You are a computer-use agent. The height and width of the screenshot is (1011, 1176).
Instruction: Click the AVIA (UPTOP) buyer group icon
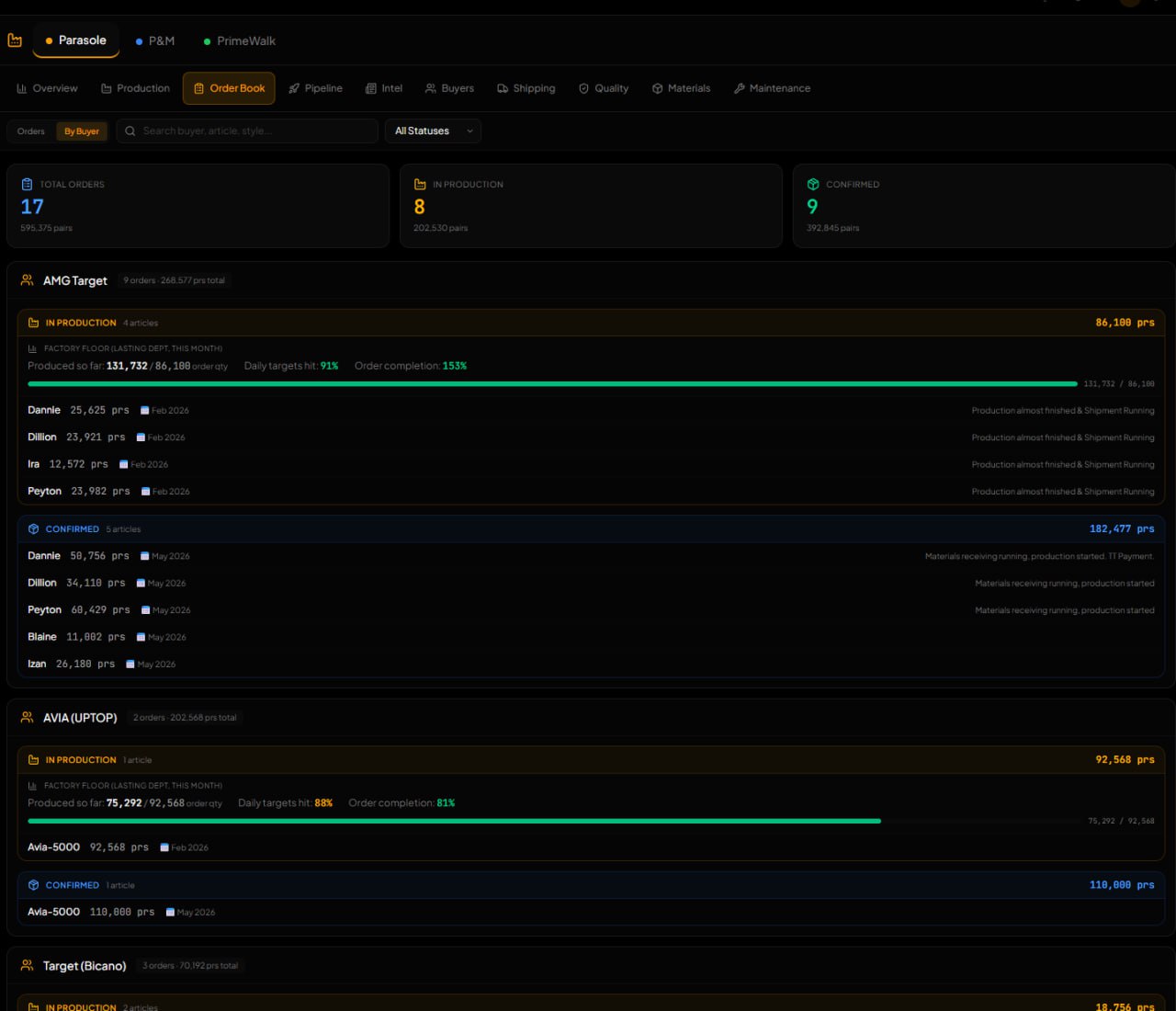pyautogui.click(x=28, y=718)
